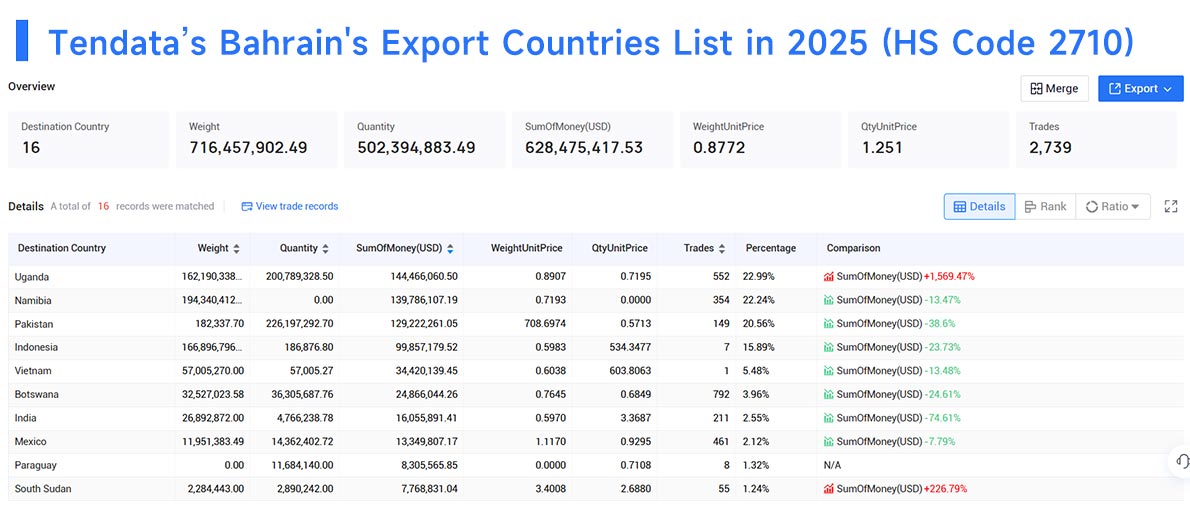The height and width of the screenshot is (512, 1190).
Task: Click the Percentage column header
Action: [x=770, y=248]
